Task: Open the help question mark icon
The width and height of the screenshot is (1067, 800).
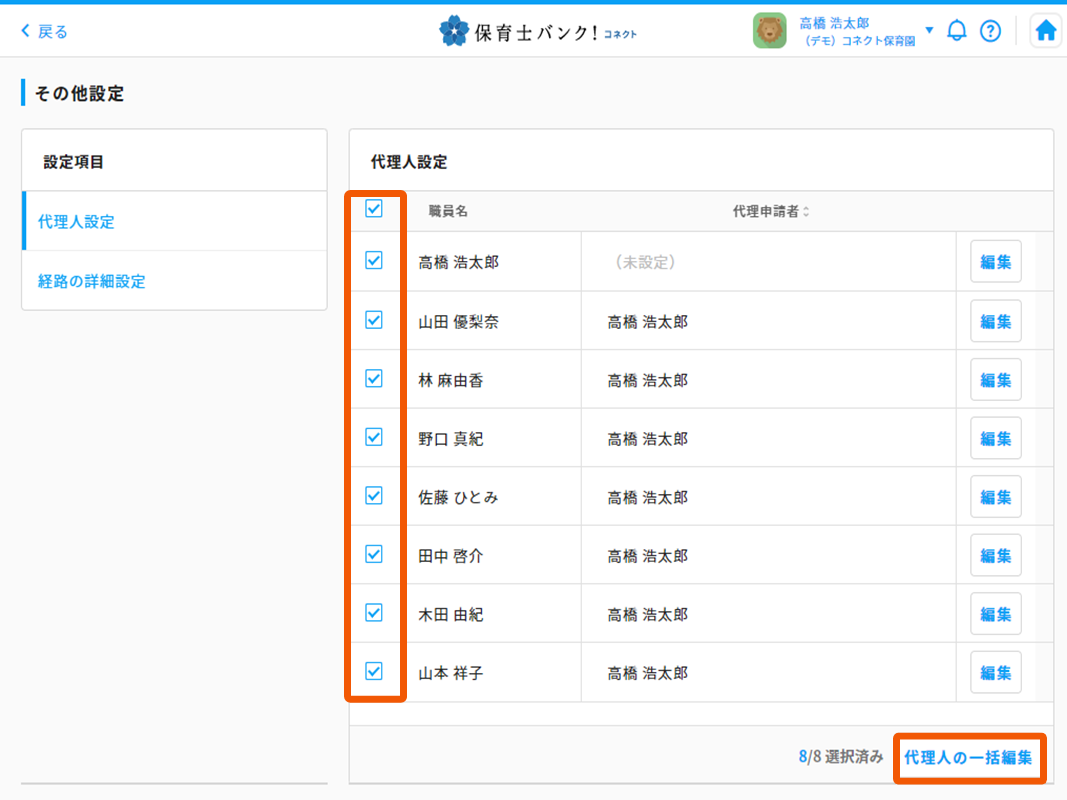Action: (990, 31)
